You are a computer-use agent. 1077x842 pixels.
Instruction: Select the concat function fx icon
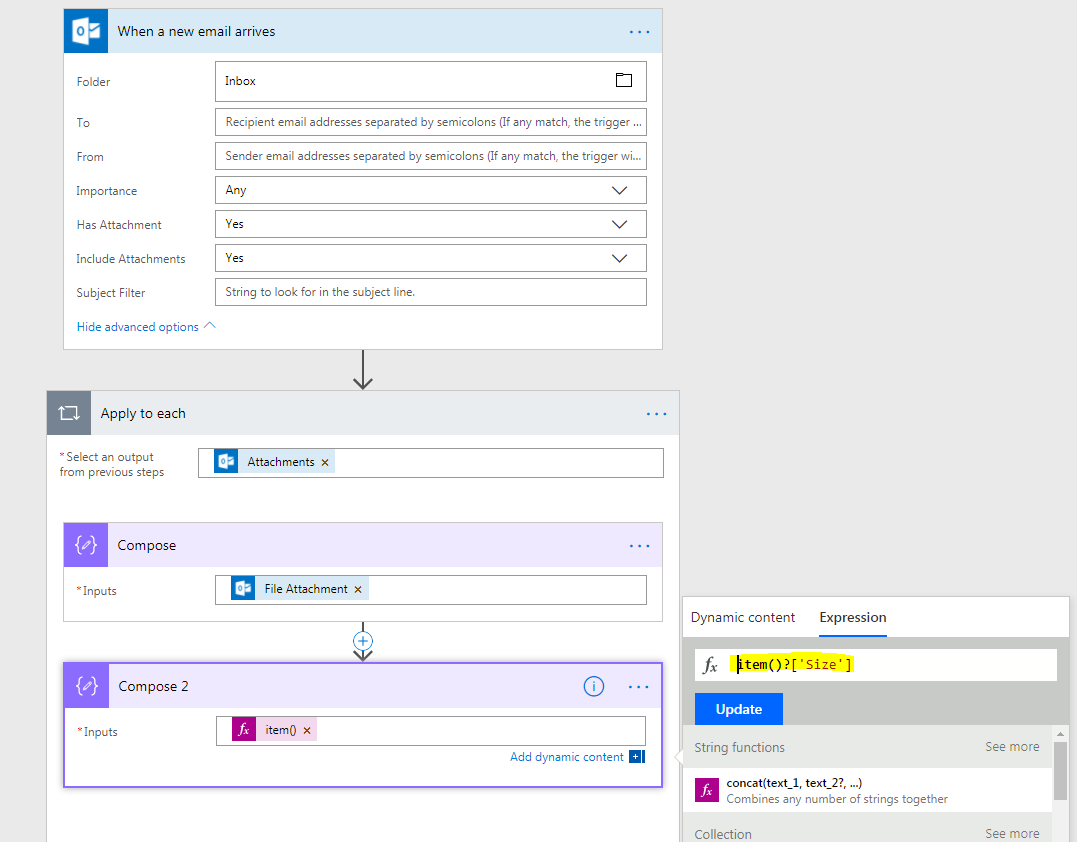pos(707,790)
